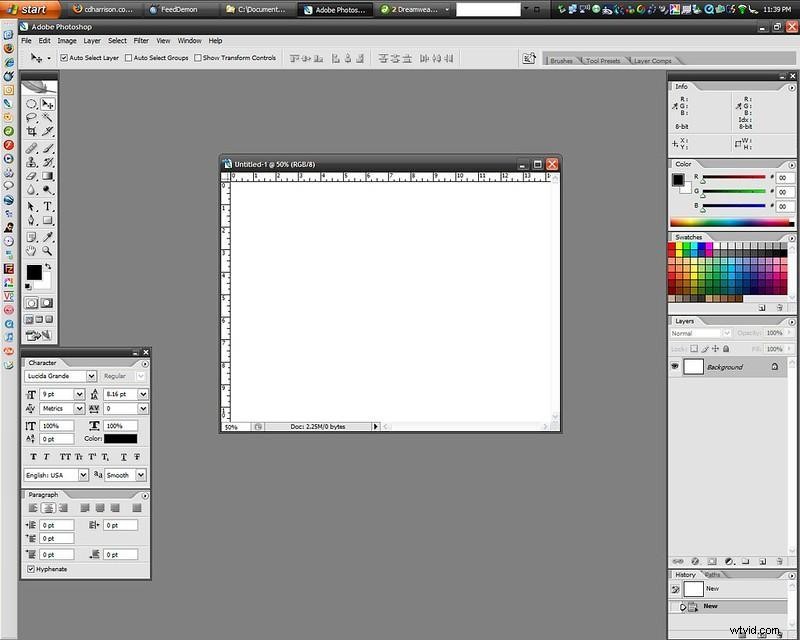This screenshot has width=800, height=640.
Task: Open the layer blend mode dropdown showing Normal
Action: [700, 332]
